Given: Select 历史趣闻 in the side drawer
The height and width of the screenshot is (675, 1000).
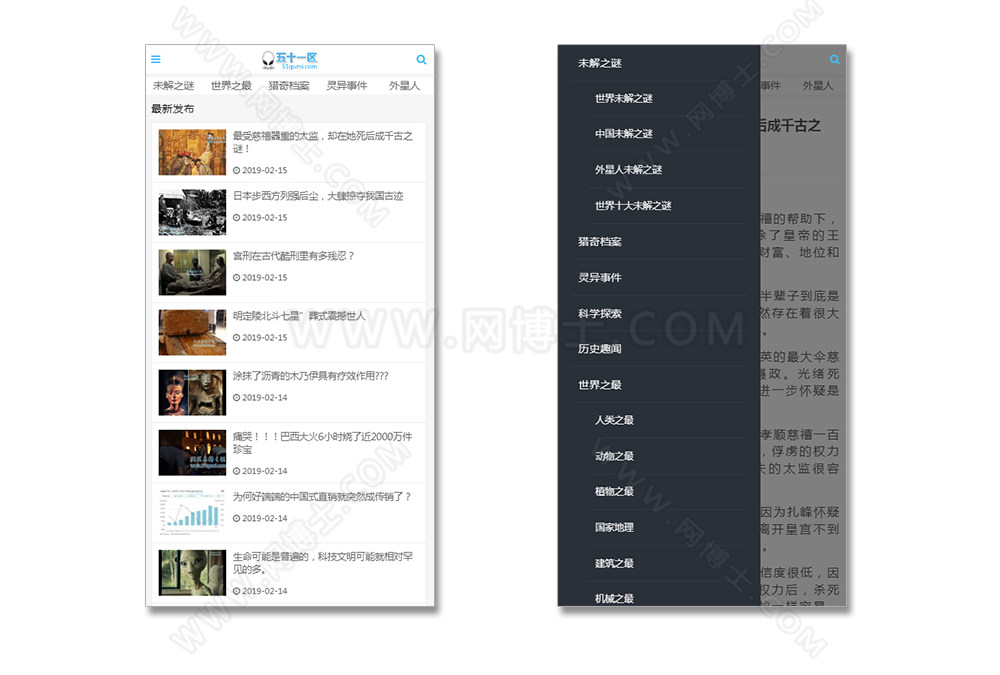Looking at the screenshot, I should point(599,348).
